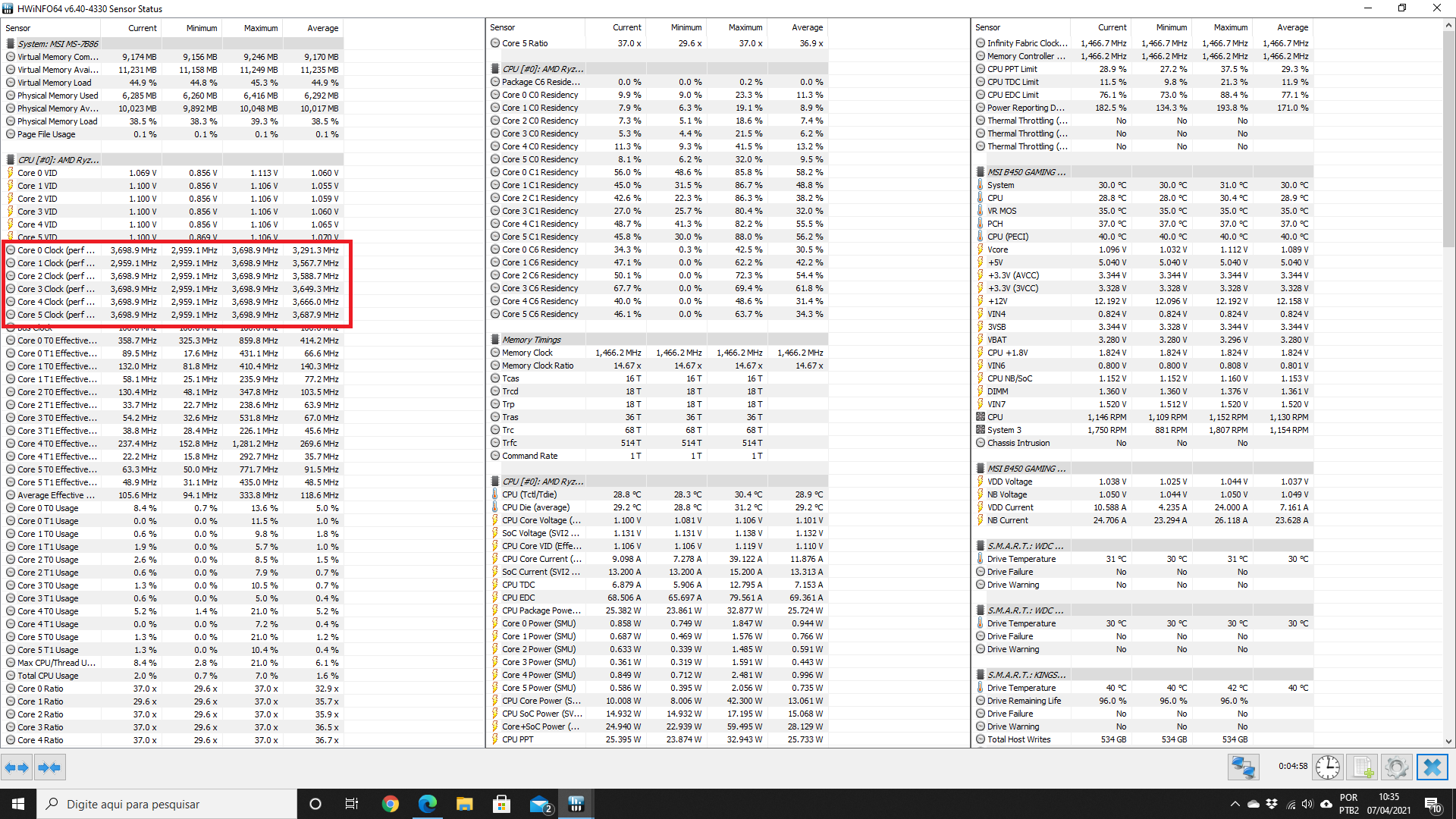Select the Core 0 VID row
The width and height of the screenshot is (1456, 819).
click(x=173, y=173)
